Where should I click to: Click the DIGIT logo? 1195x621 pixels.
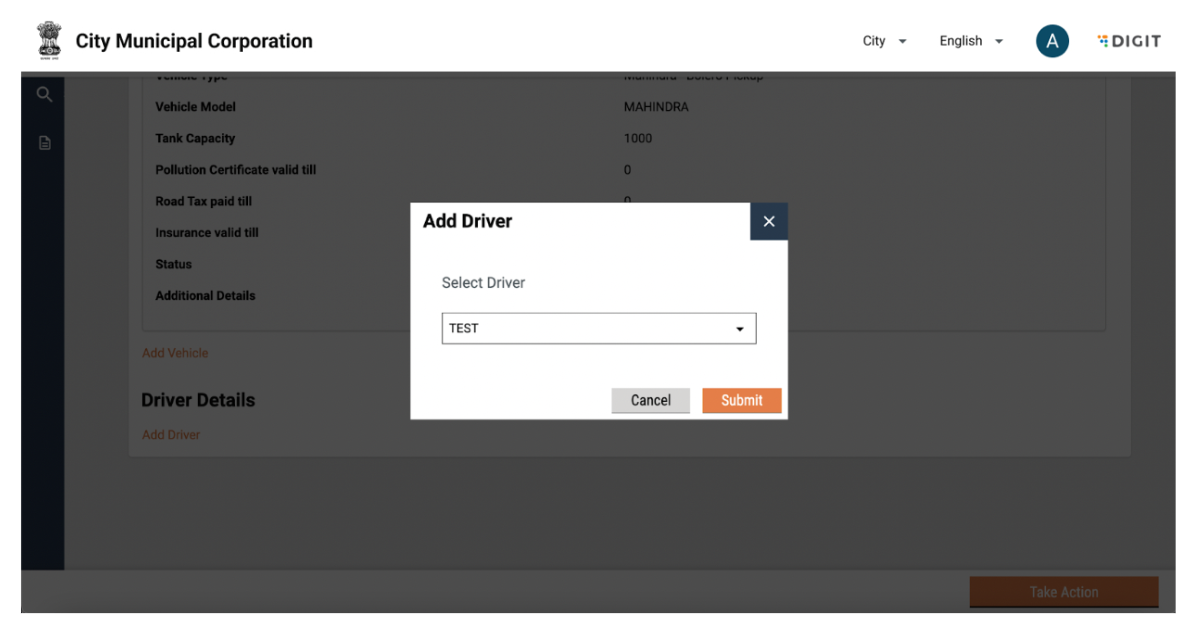click(1129, 41)
